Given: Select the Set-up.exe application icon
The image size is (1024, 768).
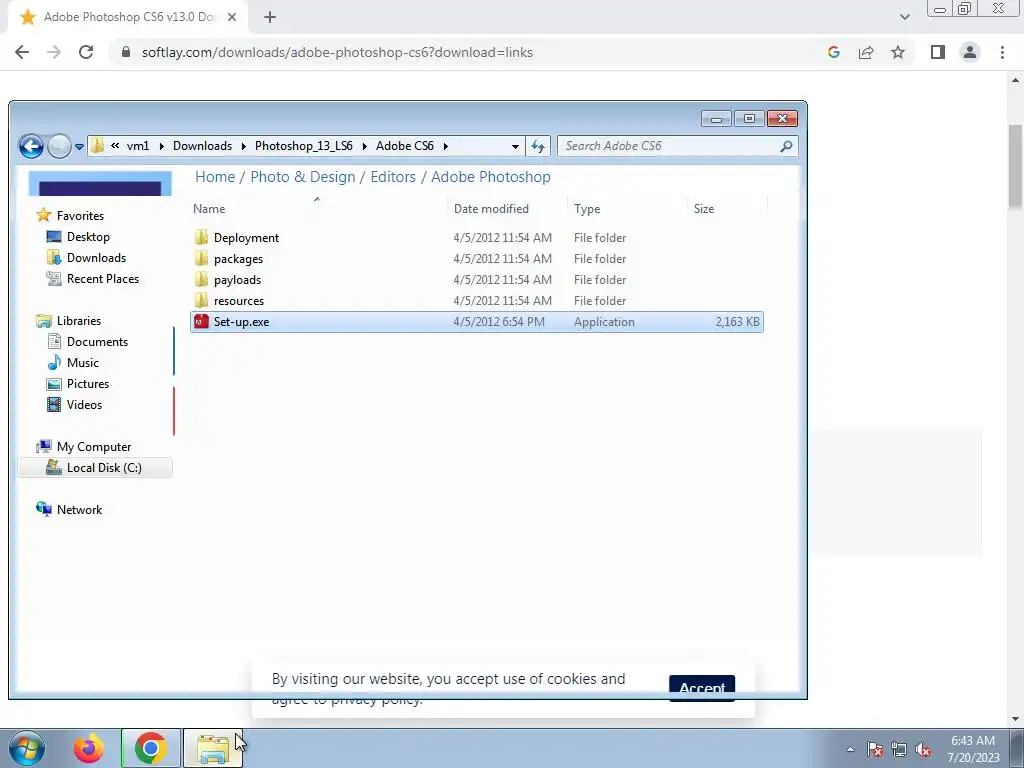Looking at the screenshot, I should pos(201,321).
